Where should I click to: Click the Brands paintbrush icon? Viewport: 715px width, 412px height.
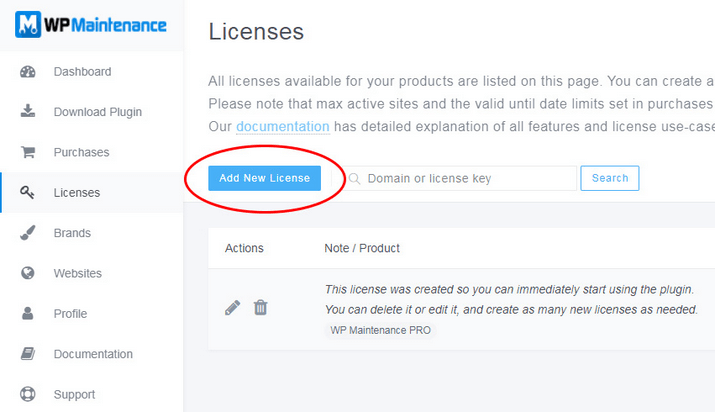(x=27, y=232)
